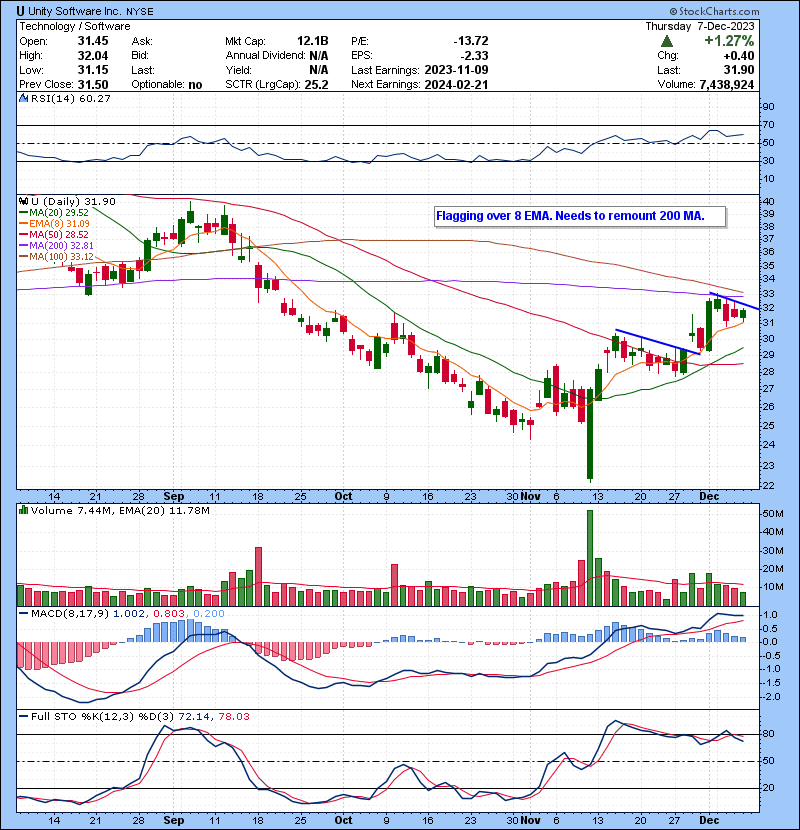
Task: Click the MACD(8,17,9) indicator label
Action: point(70,614)
